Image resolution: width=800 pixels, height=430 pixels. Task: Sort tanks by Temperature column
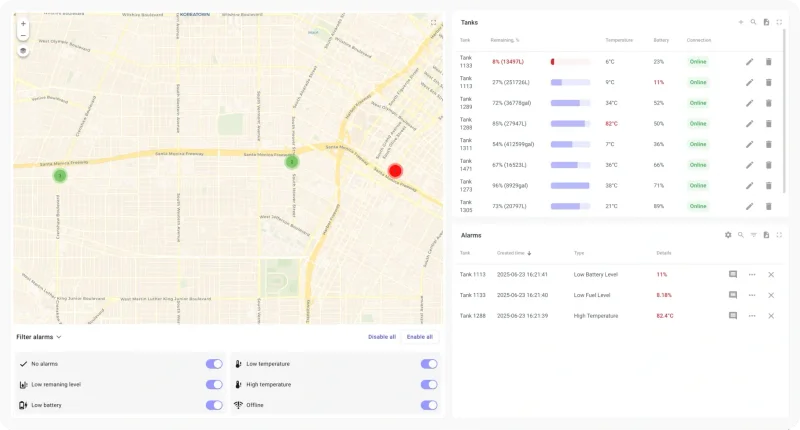tap(619, 40)
